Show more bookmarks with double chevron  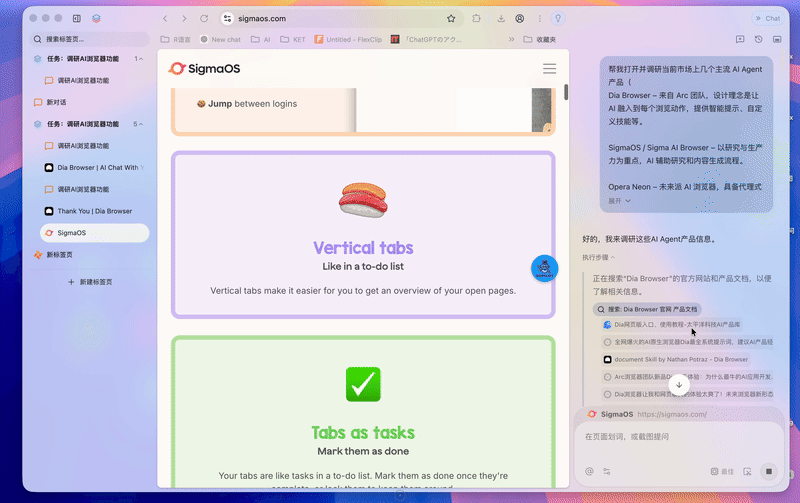pos(511,39)
